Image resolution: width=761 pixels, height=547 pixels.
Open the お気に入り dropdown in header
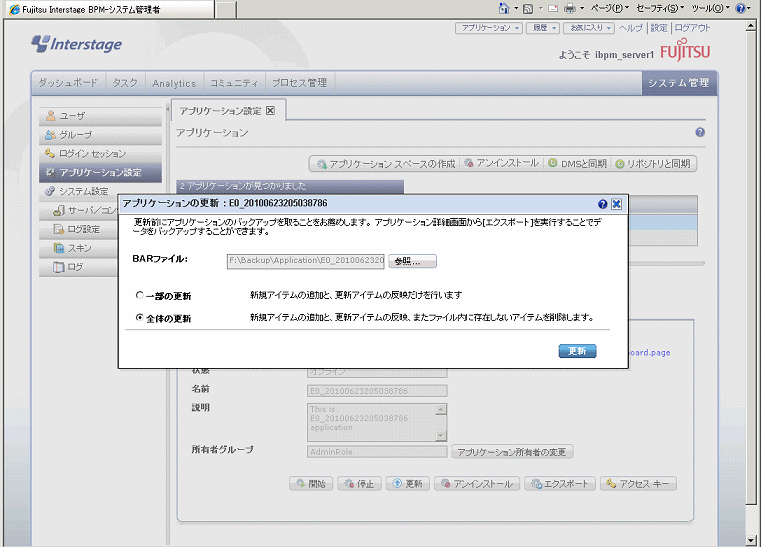[x=589, y=28]
